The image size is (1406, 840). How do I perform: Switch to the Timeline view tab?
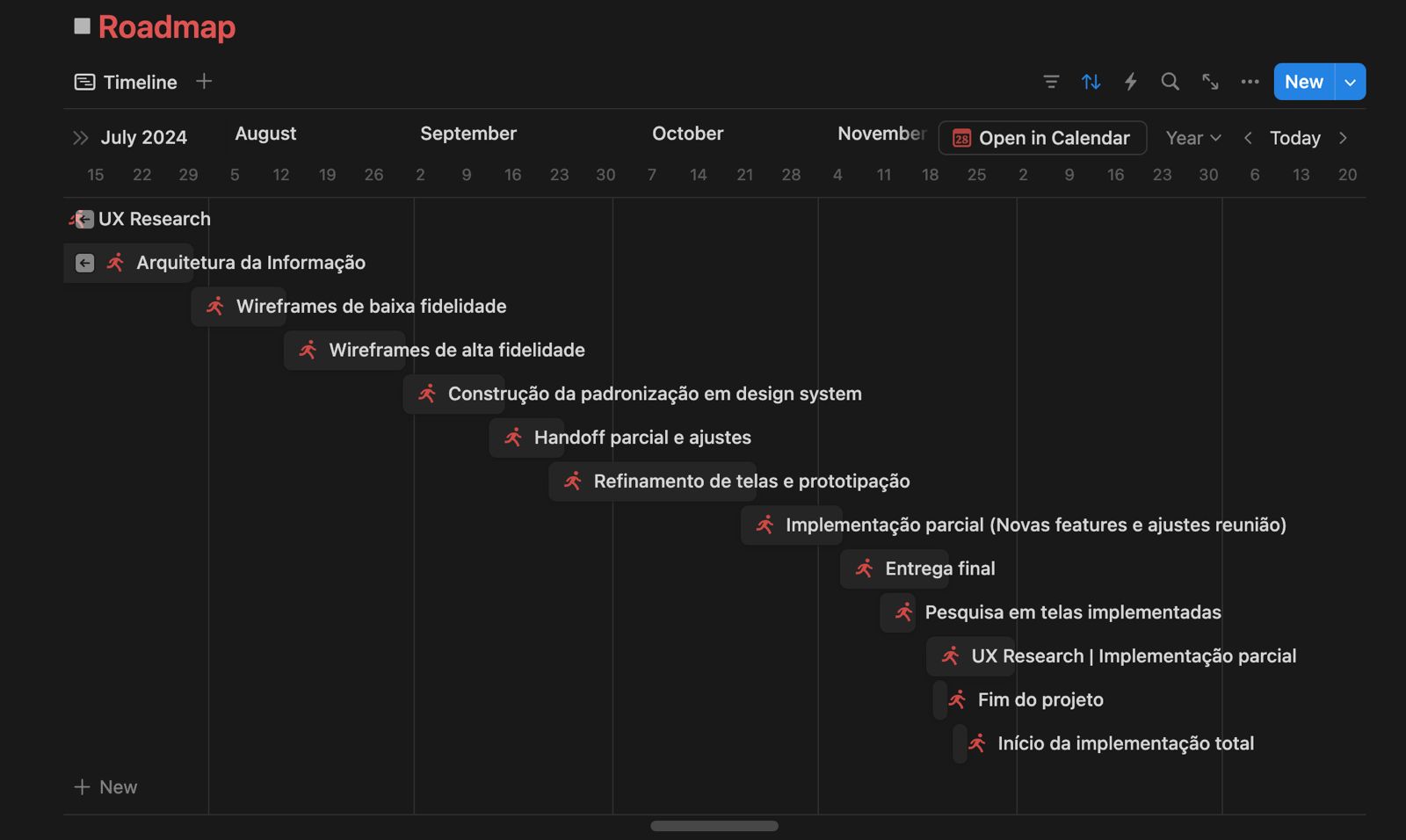127,82
